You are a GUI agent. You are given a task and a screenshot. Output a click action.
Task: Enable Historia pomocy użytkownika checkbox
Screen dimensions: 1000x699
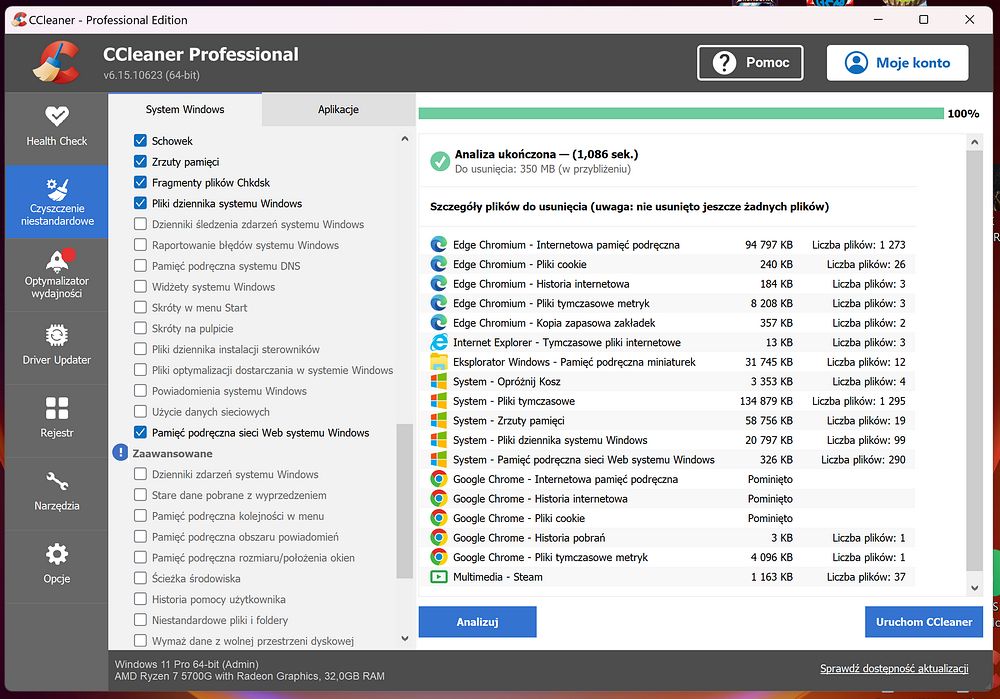[x=140, y=599]
